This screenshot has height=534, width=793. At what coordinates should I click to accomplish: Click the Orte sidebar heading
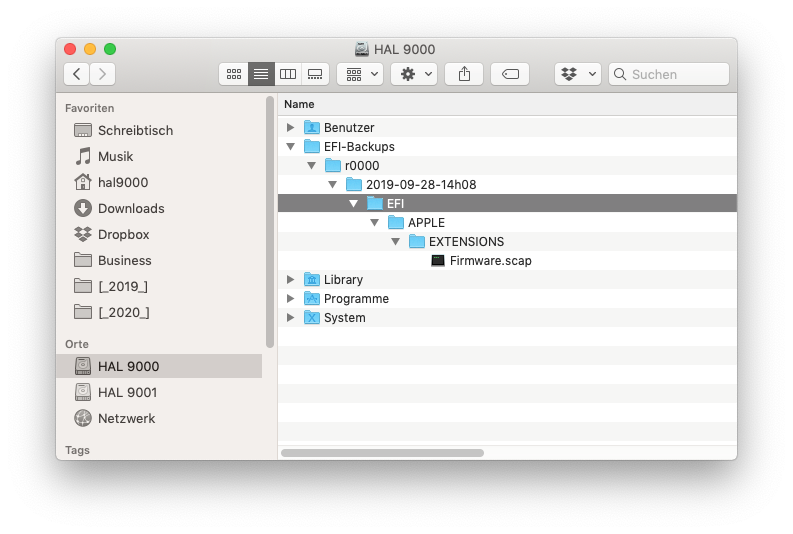pos(77,344)
